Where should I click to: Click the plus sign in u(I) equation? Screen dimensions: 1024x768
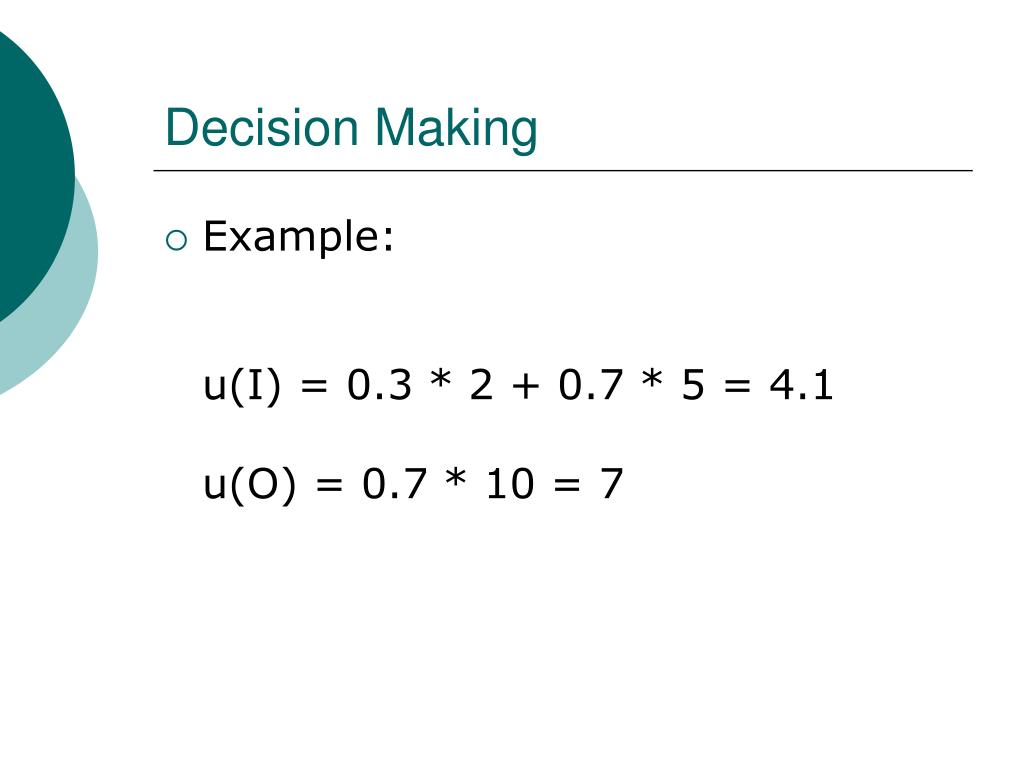(525, 387)
